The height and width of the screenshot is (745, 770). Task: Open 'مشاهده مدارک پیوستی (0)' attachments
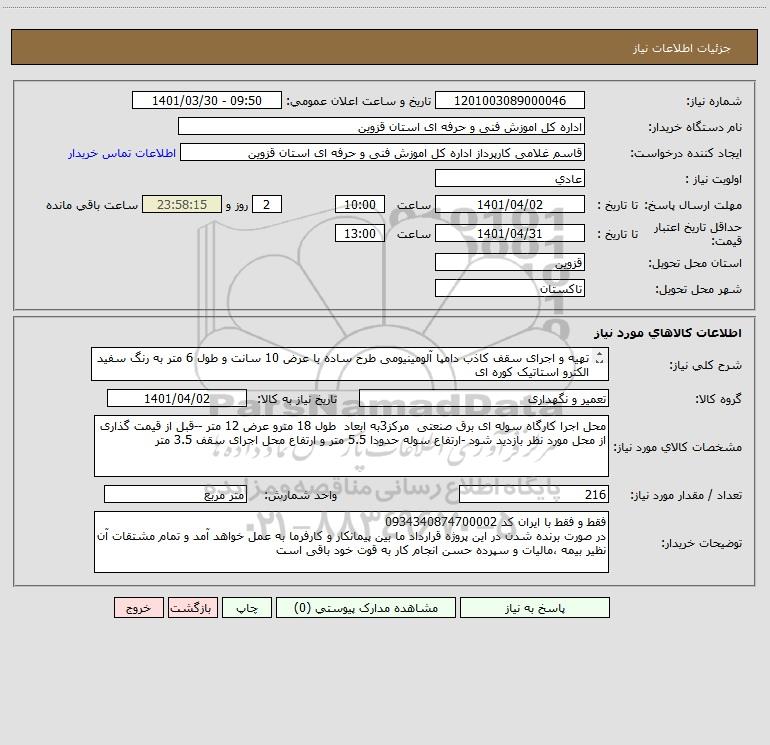click(365, 608)
